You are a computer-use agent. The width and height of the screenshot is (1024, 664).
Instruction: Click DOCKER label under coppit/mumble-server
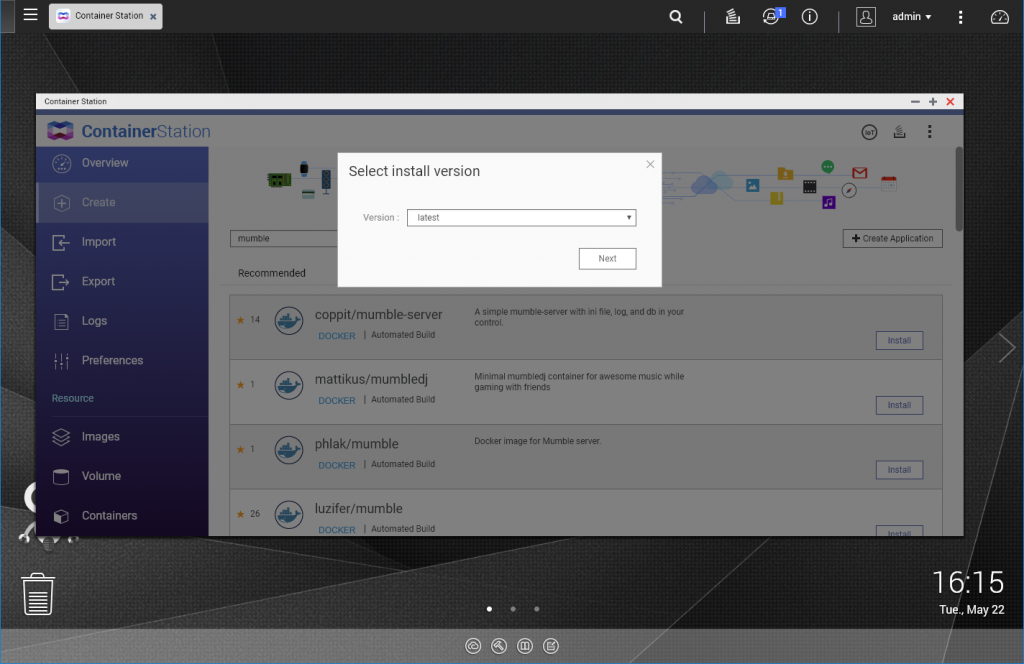336,336
